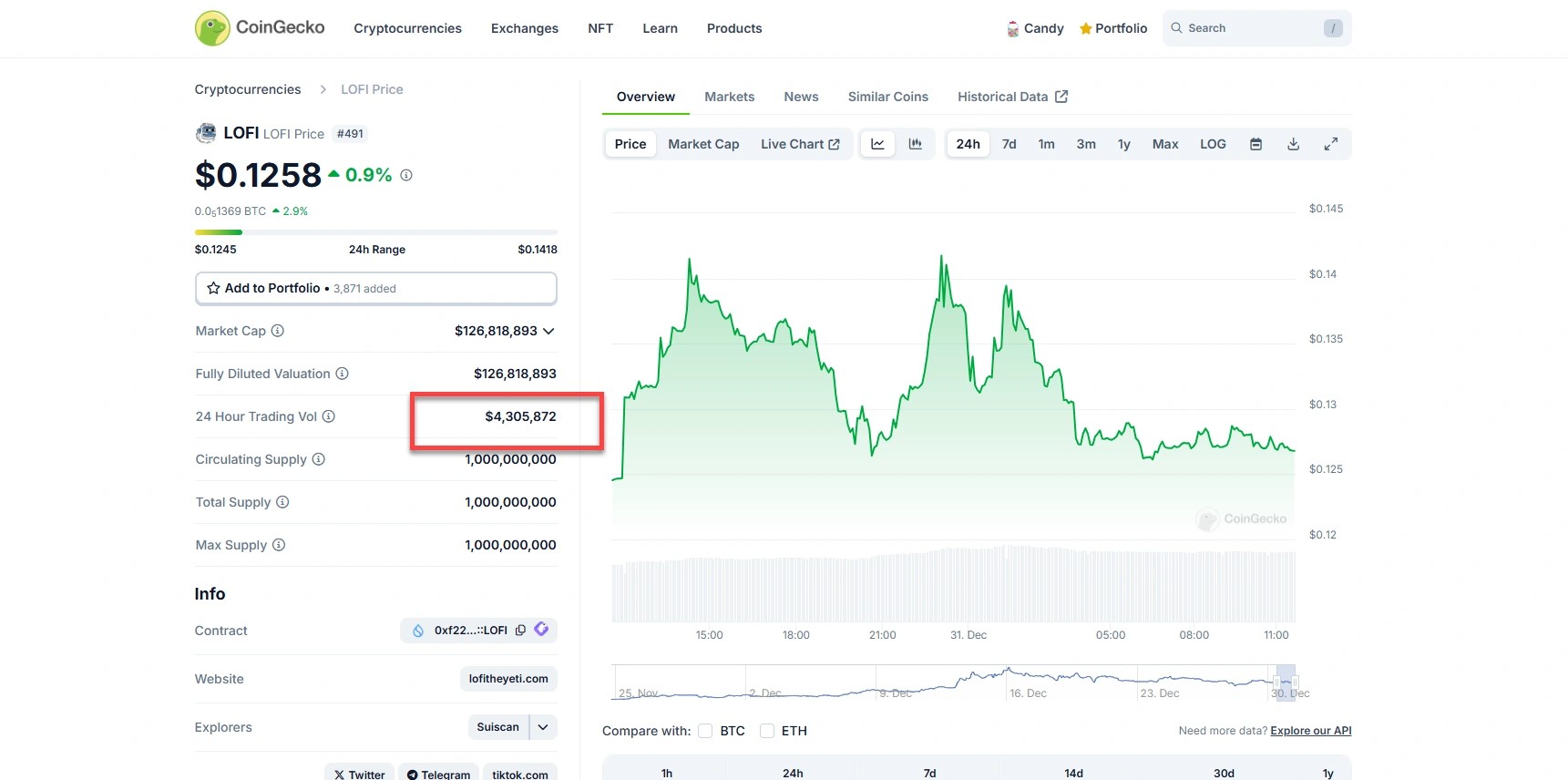The width and height of the screenshot is (1568, 780).
Task: Switch to candlestick chart icon
Action: point(916,144)
